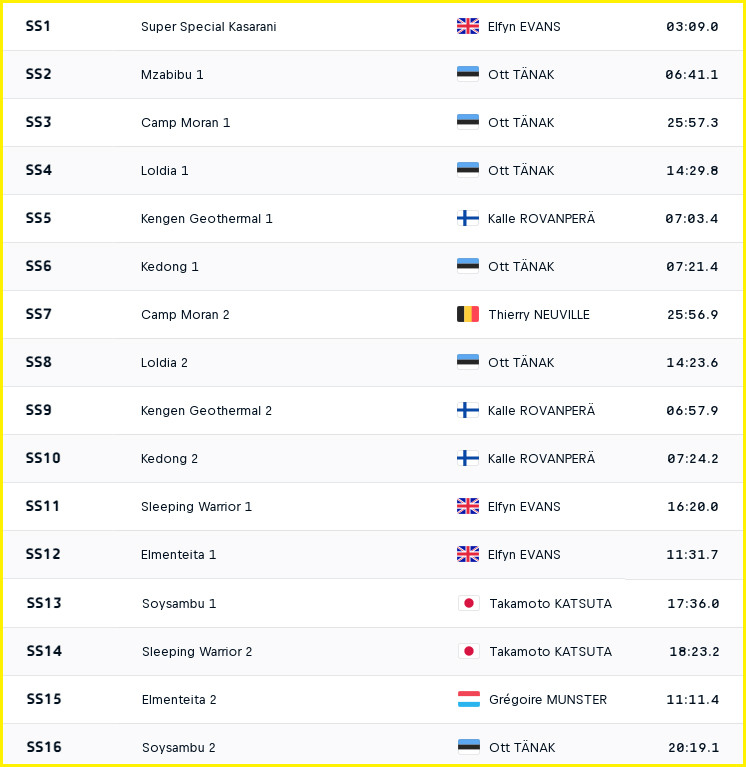Click the UK flag in SS12 Elmenteita row
Viewport: 746px width, 767px height.
[468, 554]
